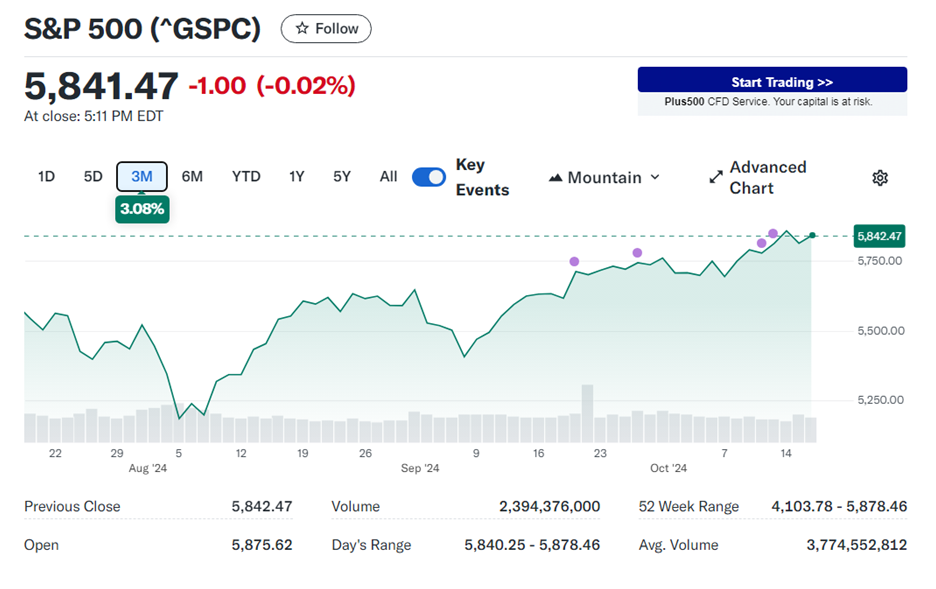Switch chart to YTD range

click(245, 176)
